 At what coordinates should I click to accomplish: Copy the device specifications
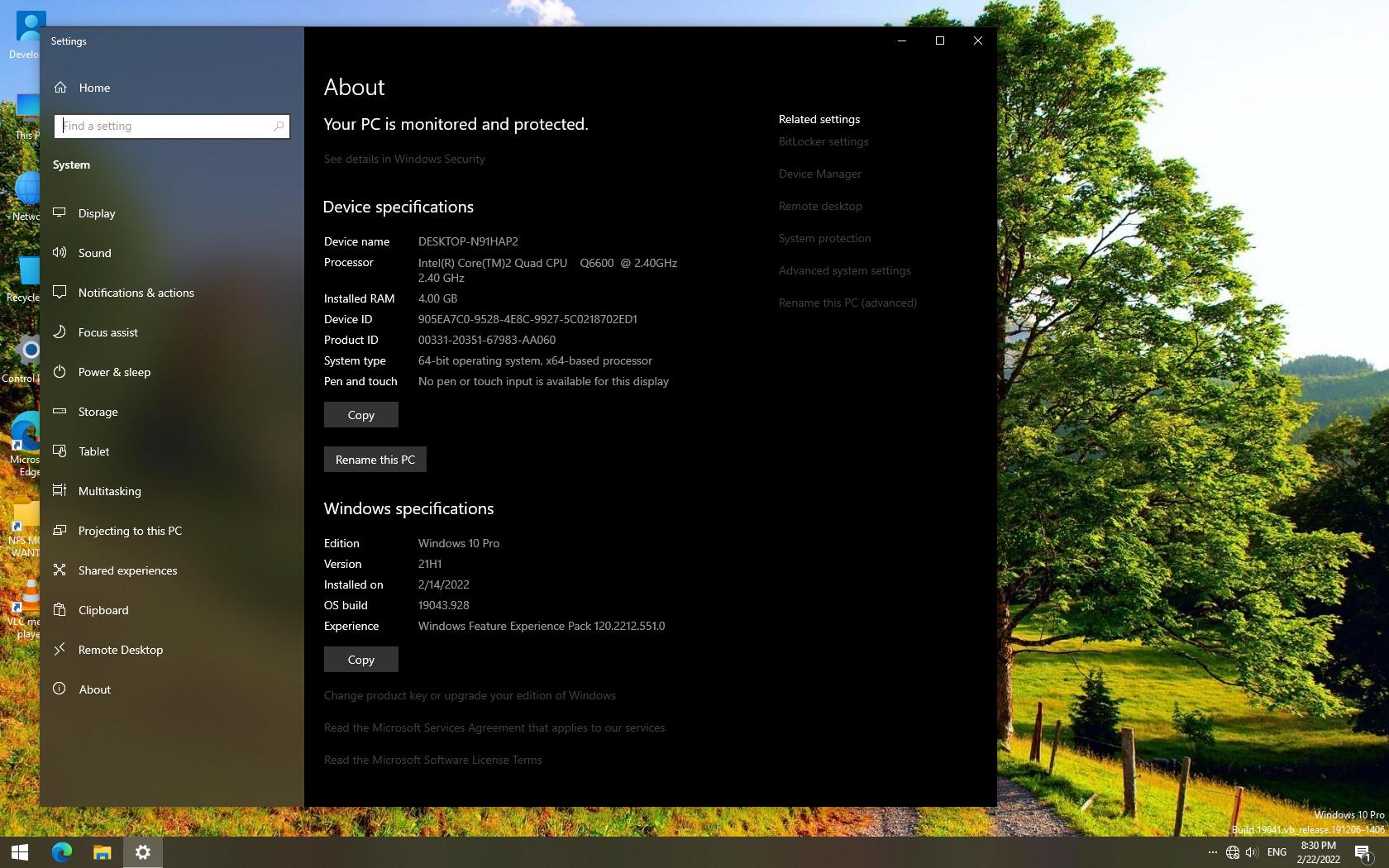(361, 415)
